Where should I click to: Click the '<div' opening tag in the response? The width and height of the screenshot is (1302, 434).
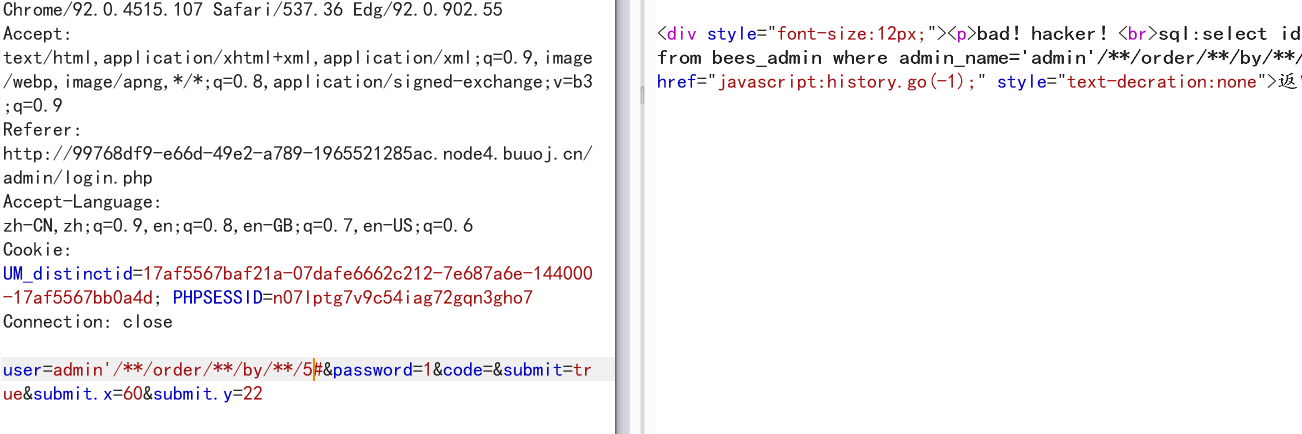[677, 34]
